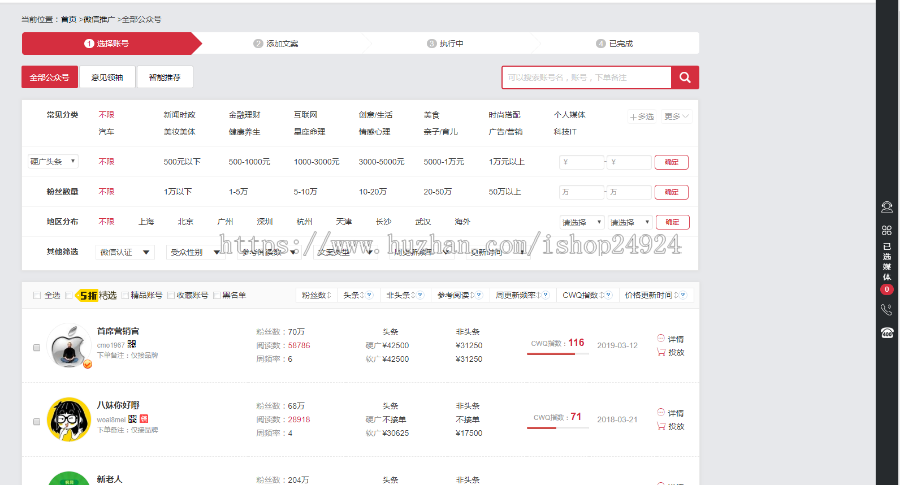Click 投放 cart icon for 八妹你好呀
The image size is (900, 485).
point(661,426)
